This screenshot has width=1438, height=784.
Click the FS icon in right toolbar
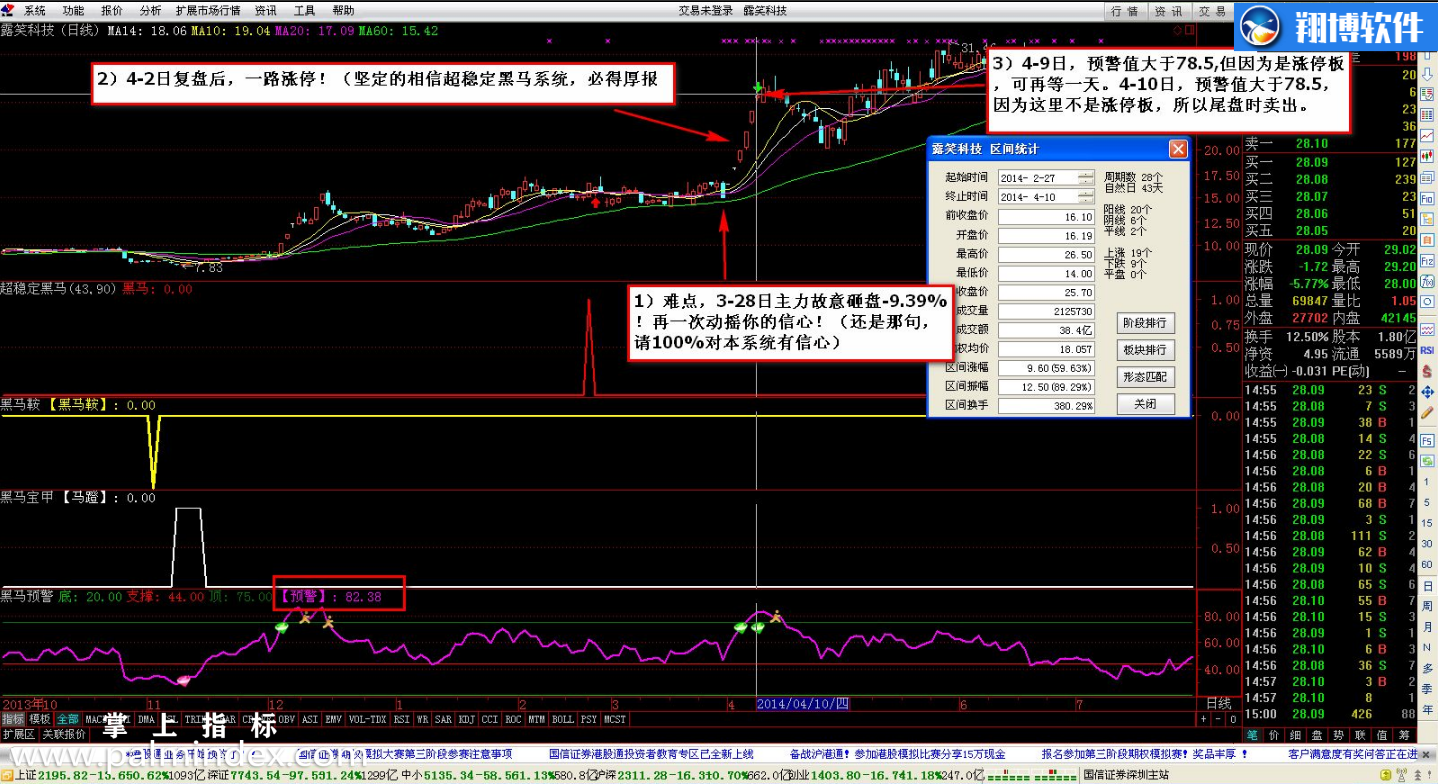(1427, 441)
